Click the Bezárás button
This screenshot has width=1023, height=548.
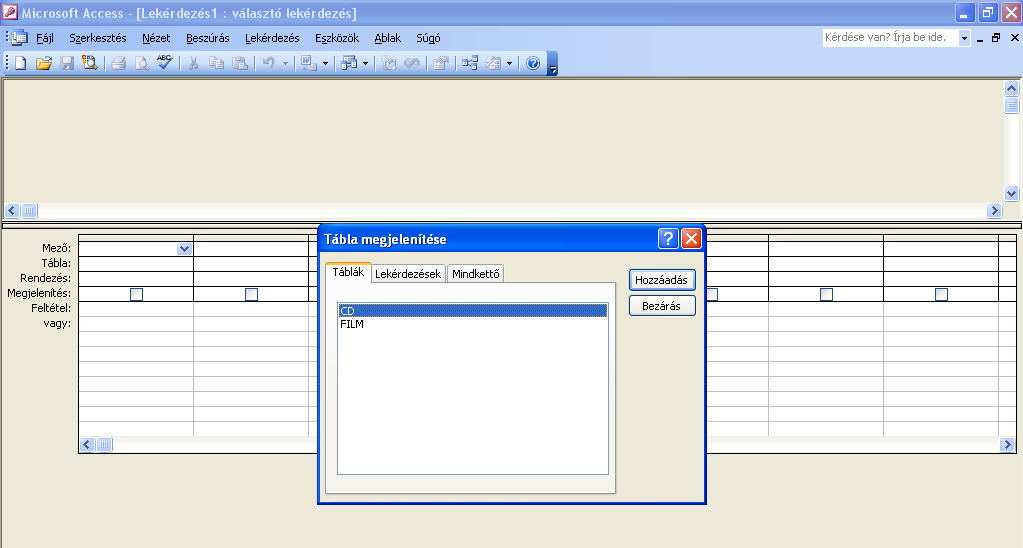pyautogui.click(x=662, y=306)
